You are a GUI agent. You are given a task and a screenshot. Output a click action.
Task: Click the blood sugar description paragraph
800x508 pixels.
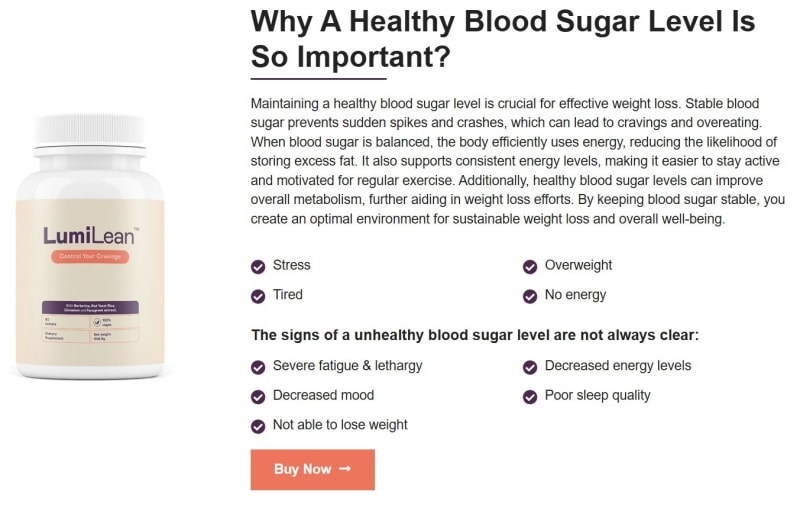coord(517,162)
